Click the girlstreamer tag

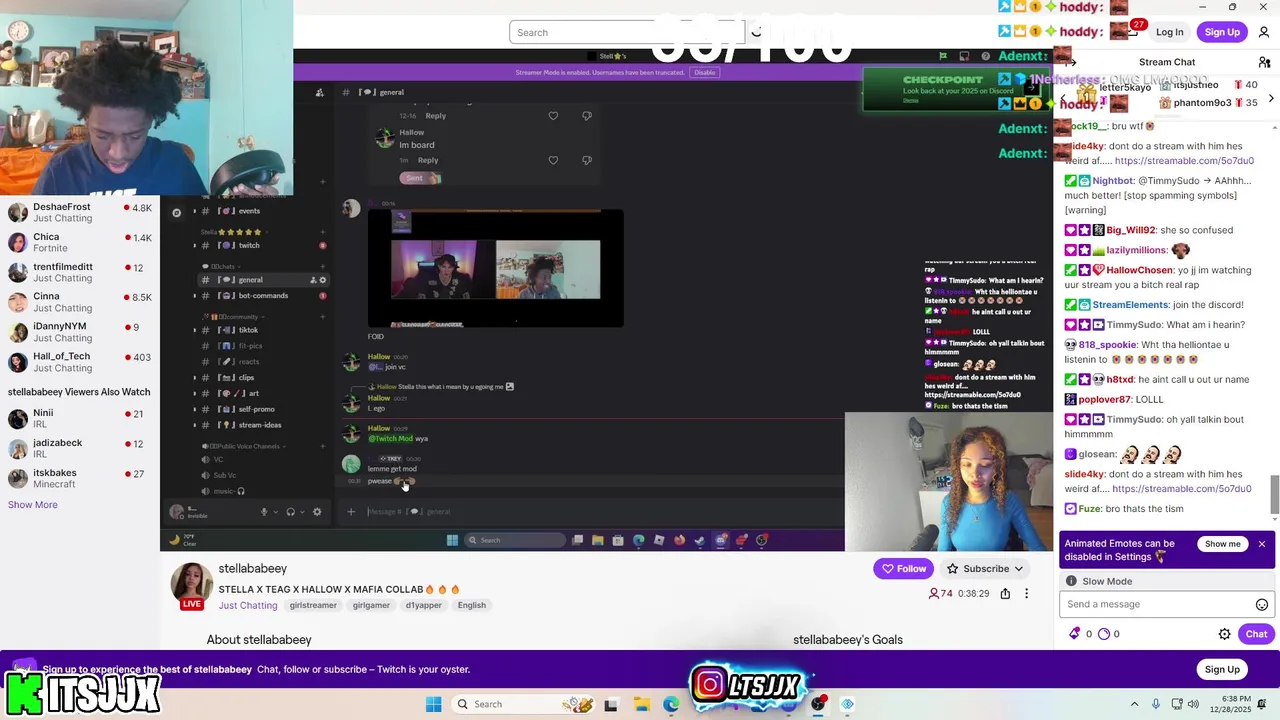point(313,605)
